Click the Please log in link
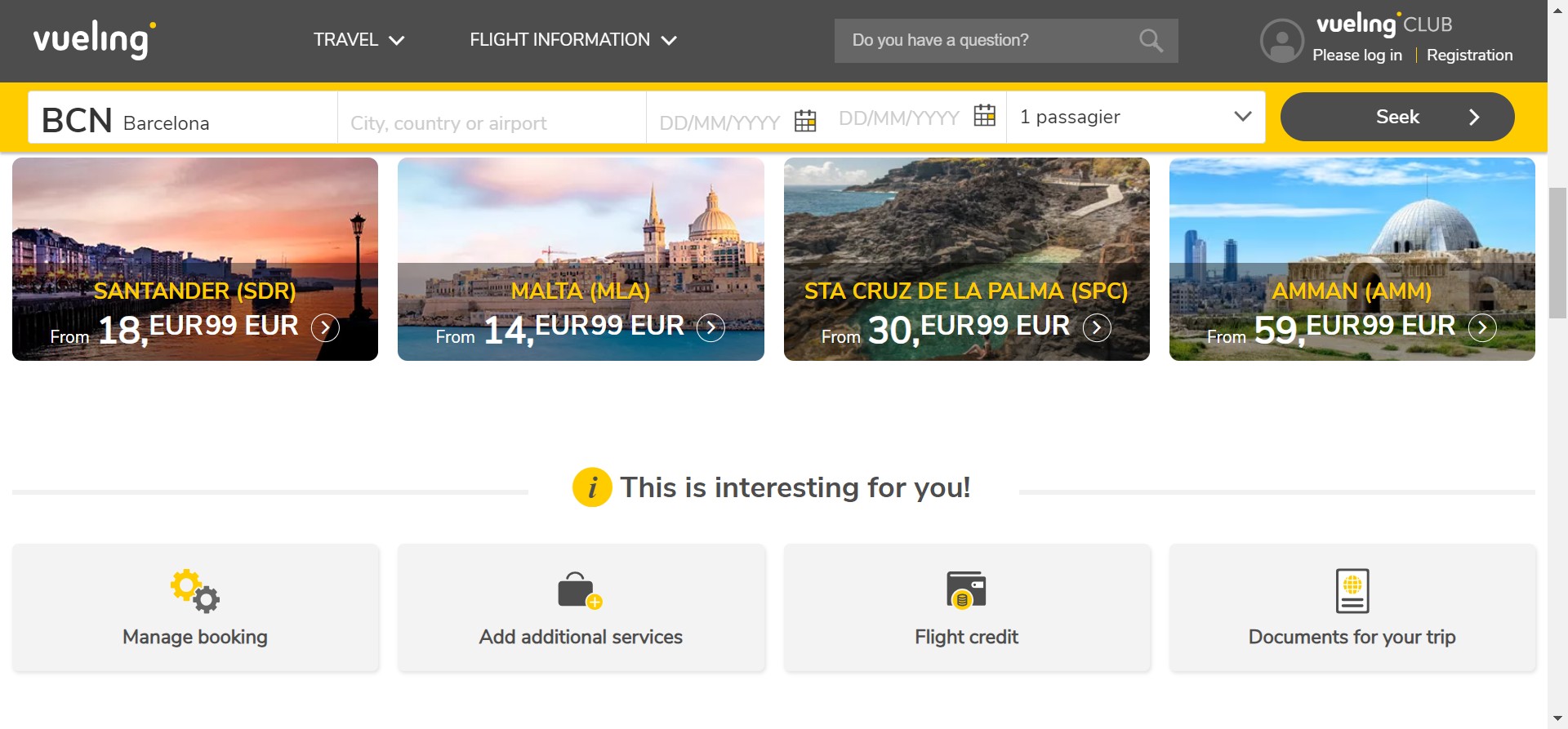The height and width of the screenshot is (729, 1568). tap(1356, 56)
